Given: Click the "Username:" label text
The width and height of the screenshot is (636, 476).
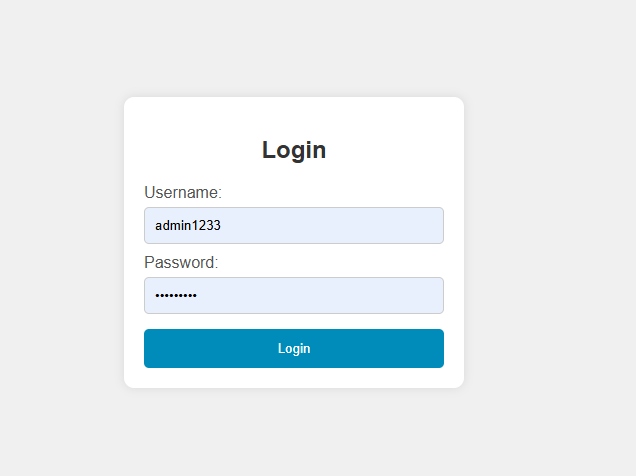Looking at the screenshot, I should tap(183, 192).
